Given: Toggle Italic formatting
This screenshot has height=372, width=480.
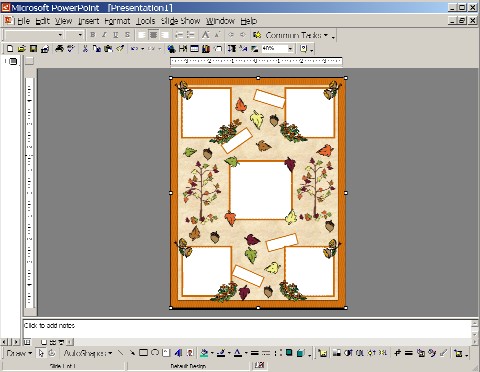Looking at the screenshot, I should point(104,35).
